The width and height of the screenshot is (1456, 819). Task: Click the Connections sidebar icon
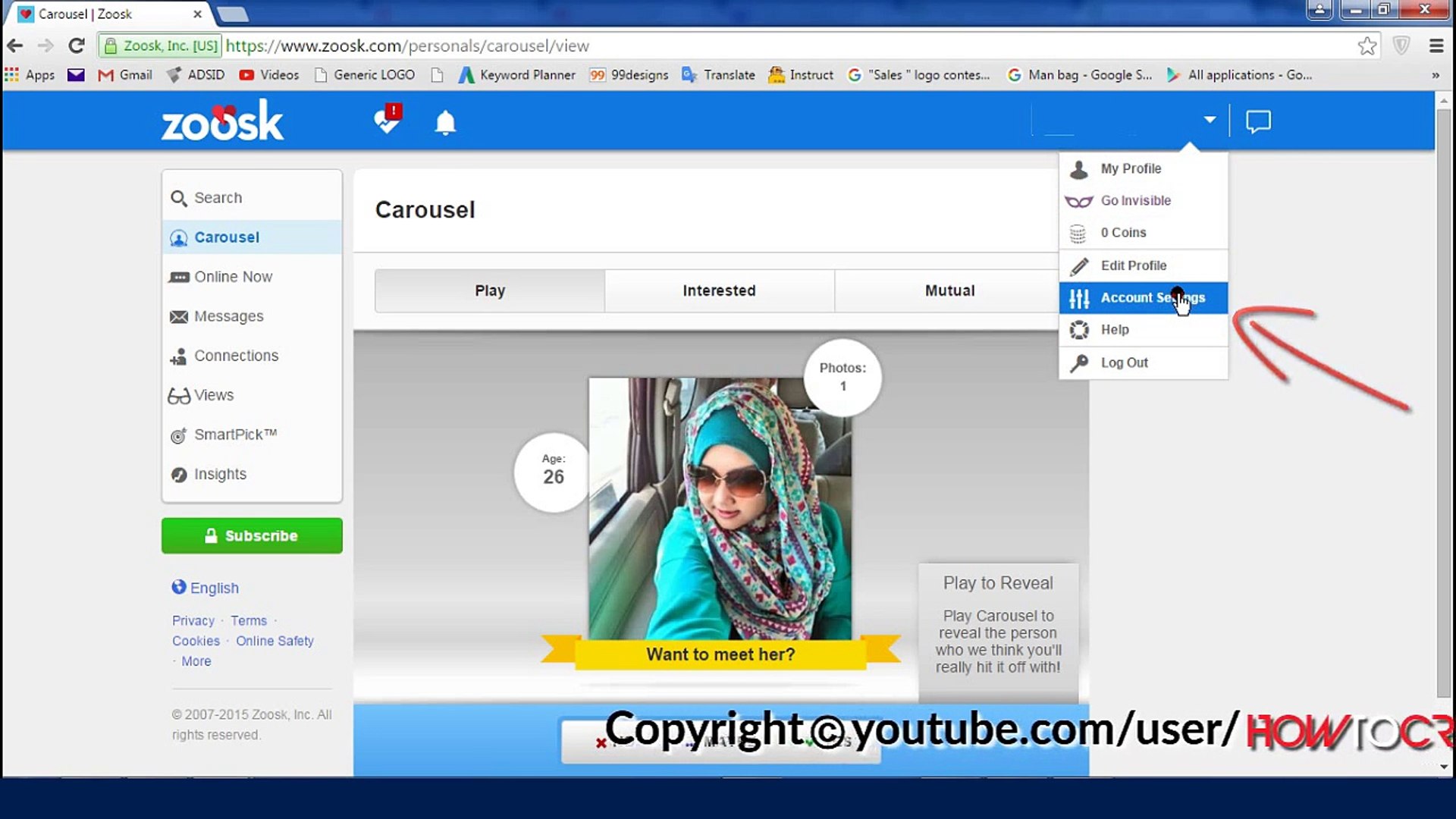pyautogui.click(x=178, y=356)
